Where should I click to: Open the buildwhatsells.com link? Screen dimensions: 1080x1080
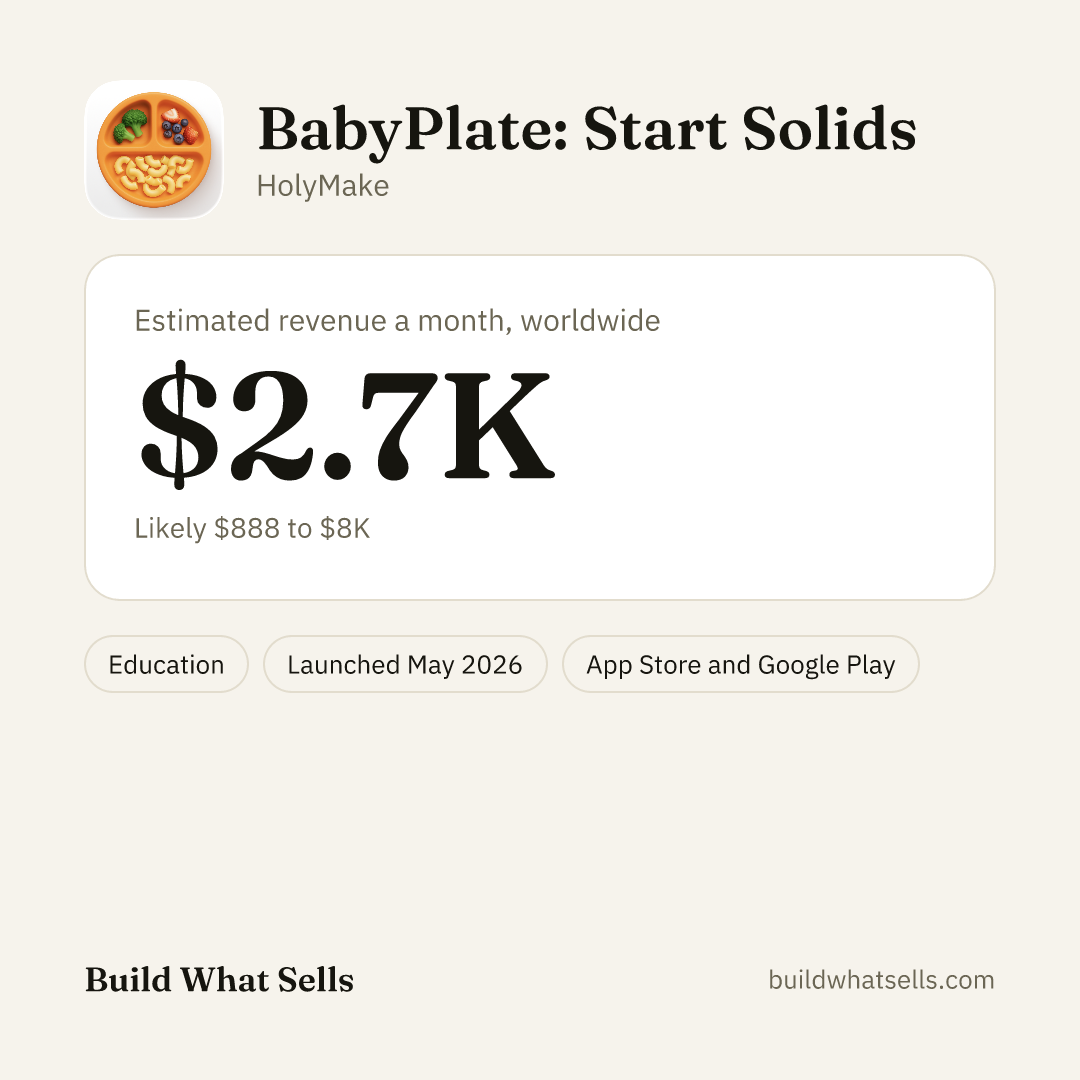[881, 979]
